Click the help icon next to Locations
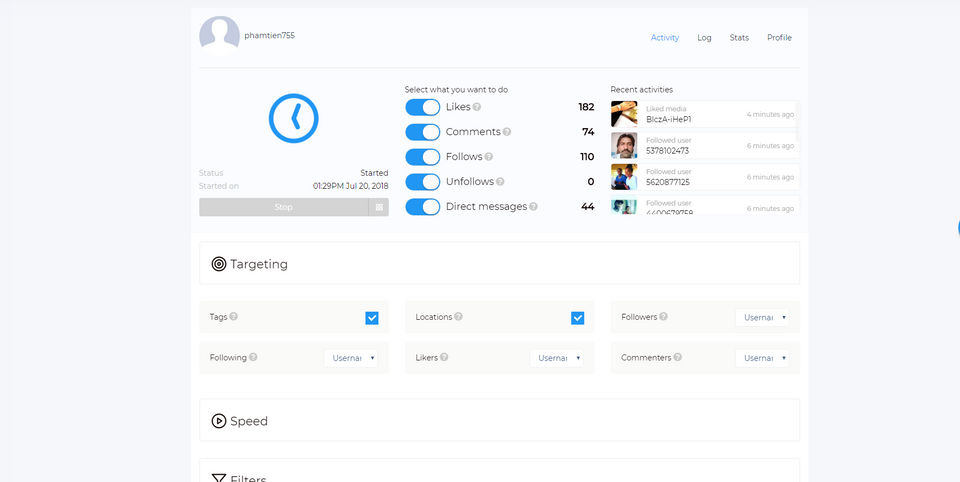The height and width of the screenshot is (482, 960). pos(459,317)
